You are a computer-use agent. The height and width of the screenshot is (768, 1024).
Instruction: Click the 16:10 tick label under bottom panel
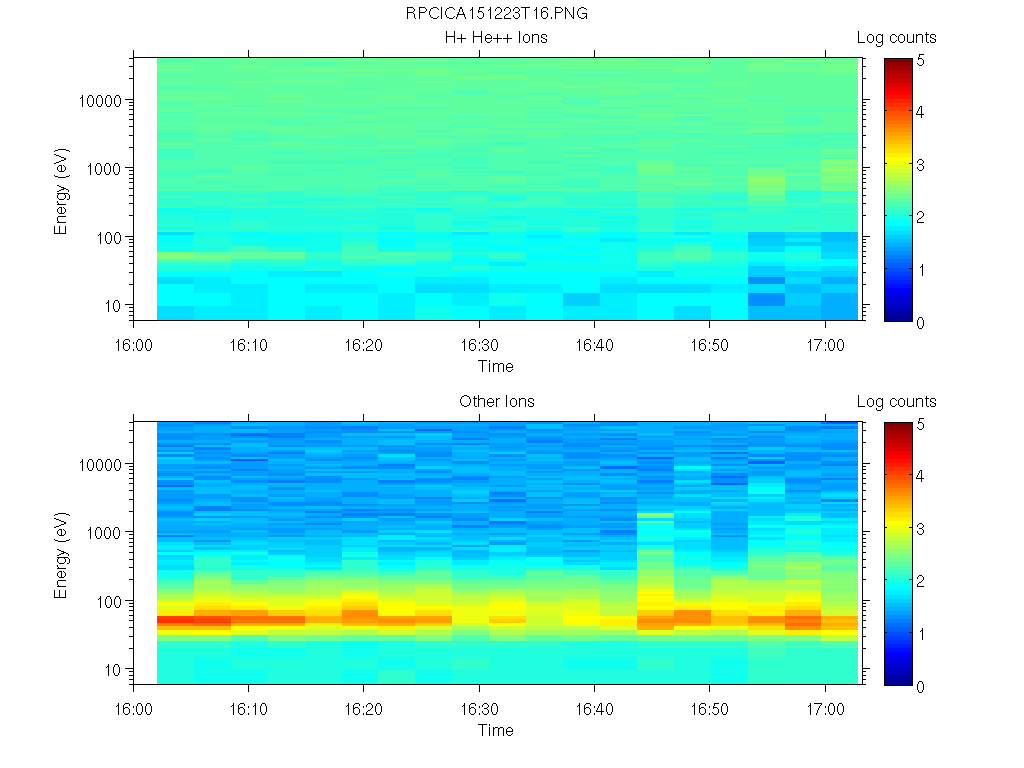[x=249, y=709]
